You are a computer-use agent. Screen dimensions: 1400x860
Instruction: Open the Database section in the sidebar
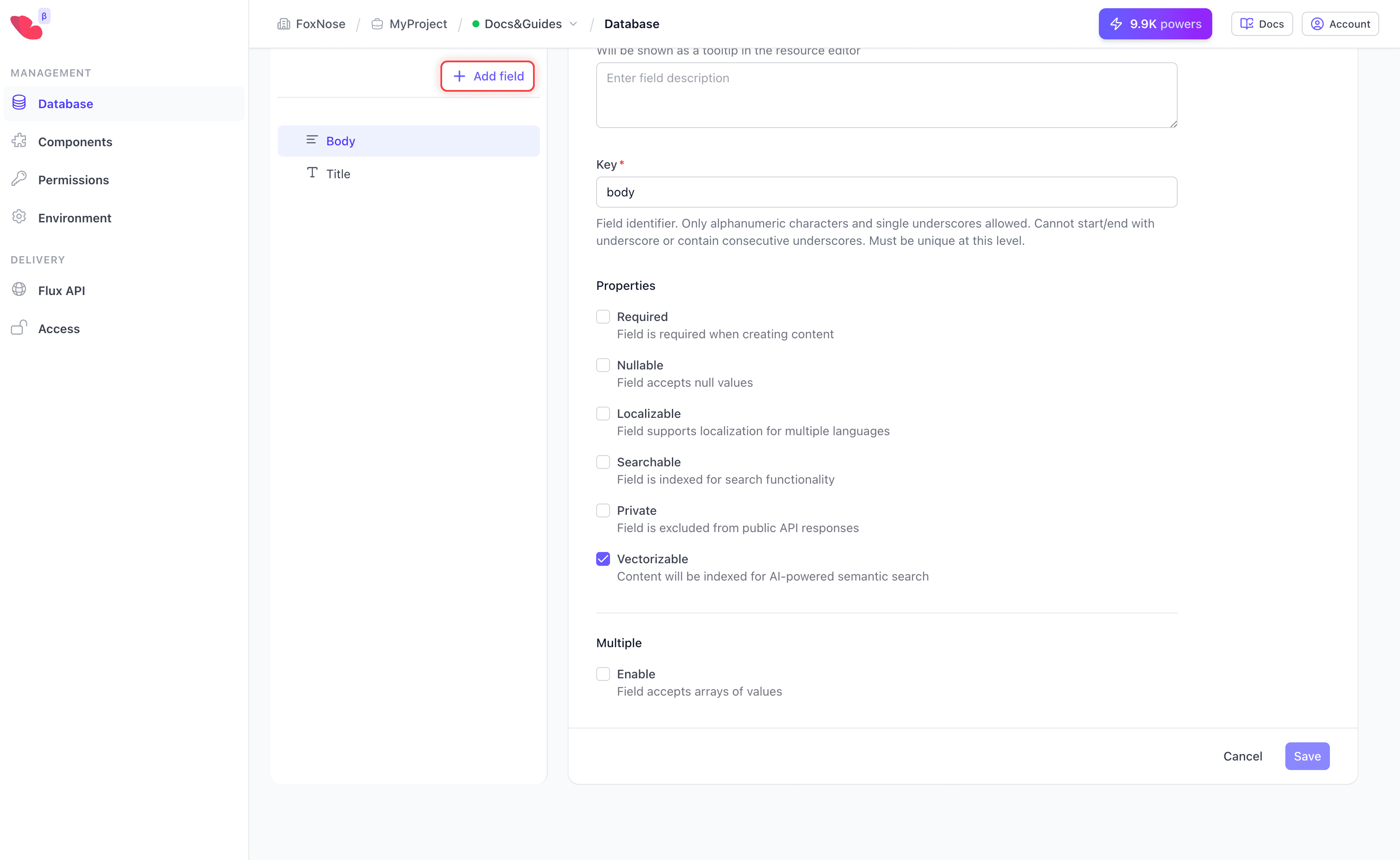[x=65, y=103]
